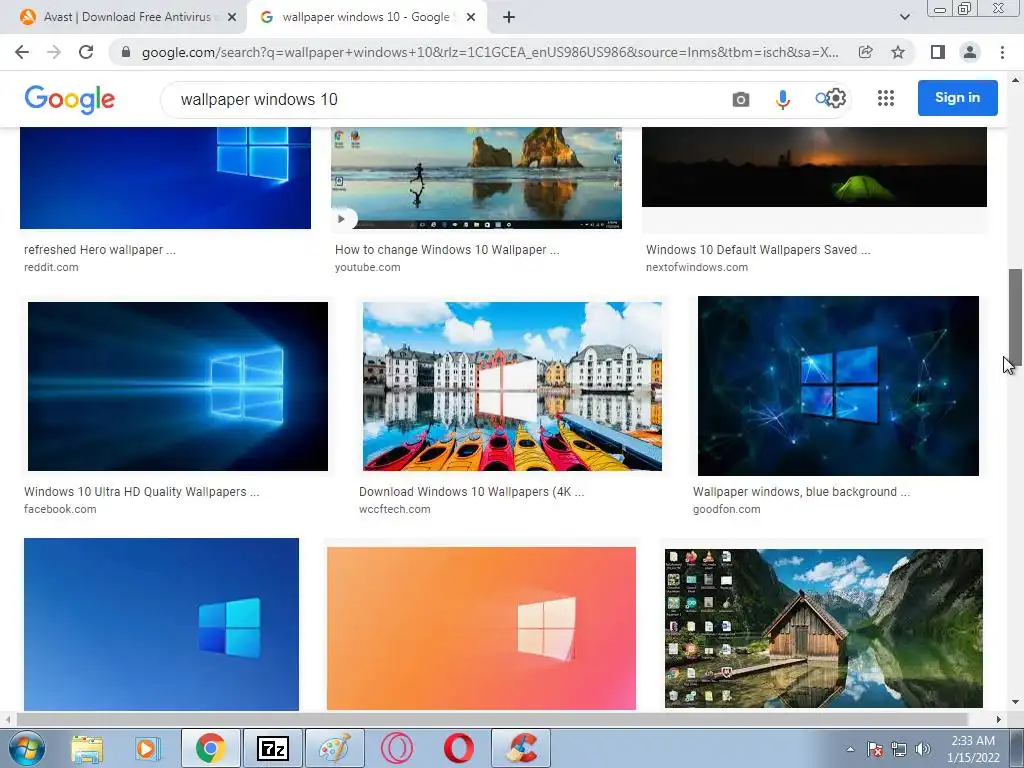
Task: Open the light blue Windows logo wallpaper
Action: [161, 624]
